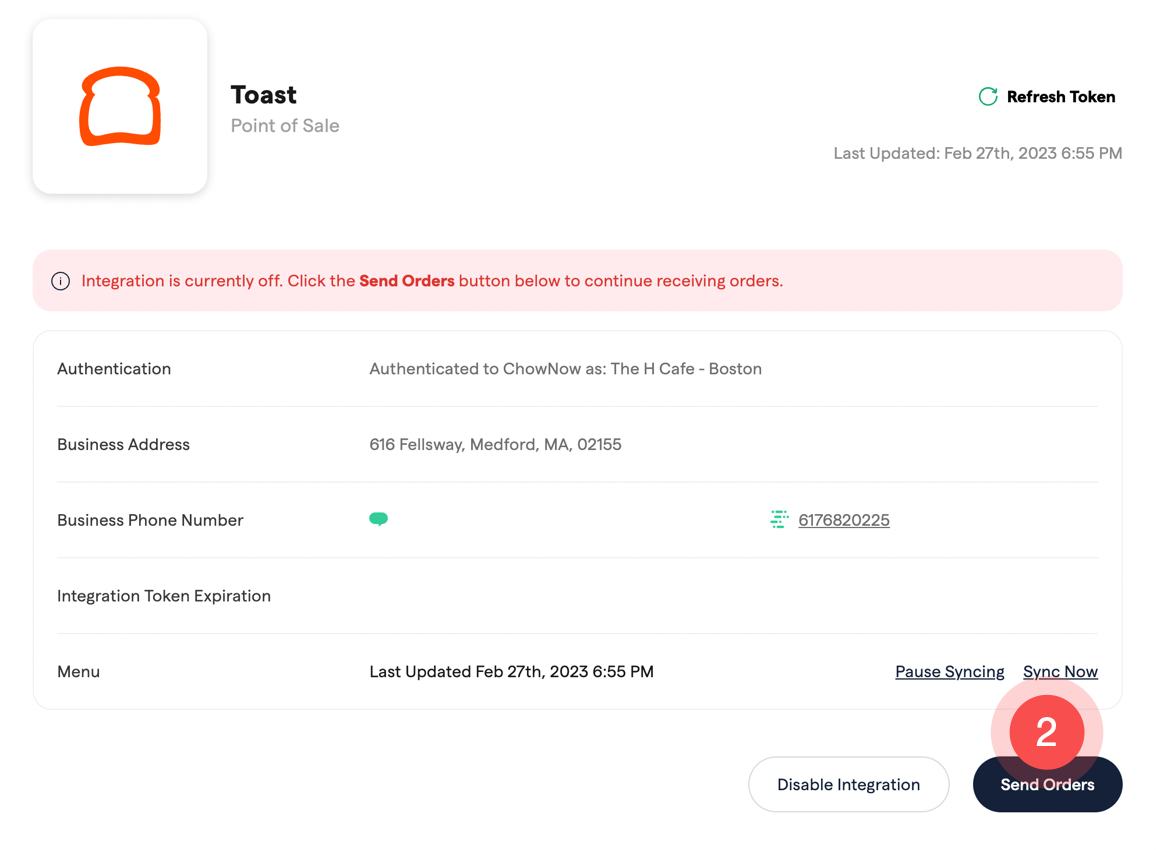Image resolution: width=1156 pixels, height=850 pixels.
Task: Click the Pause Syncing link
Action: click(949, 672)
